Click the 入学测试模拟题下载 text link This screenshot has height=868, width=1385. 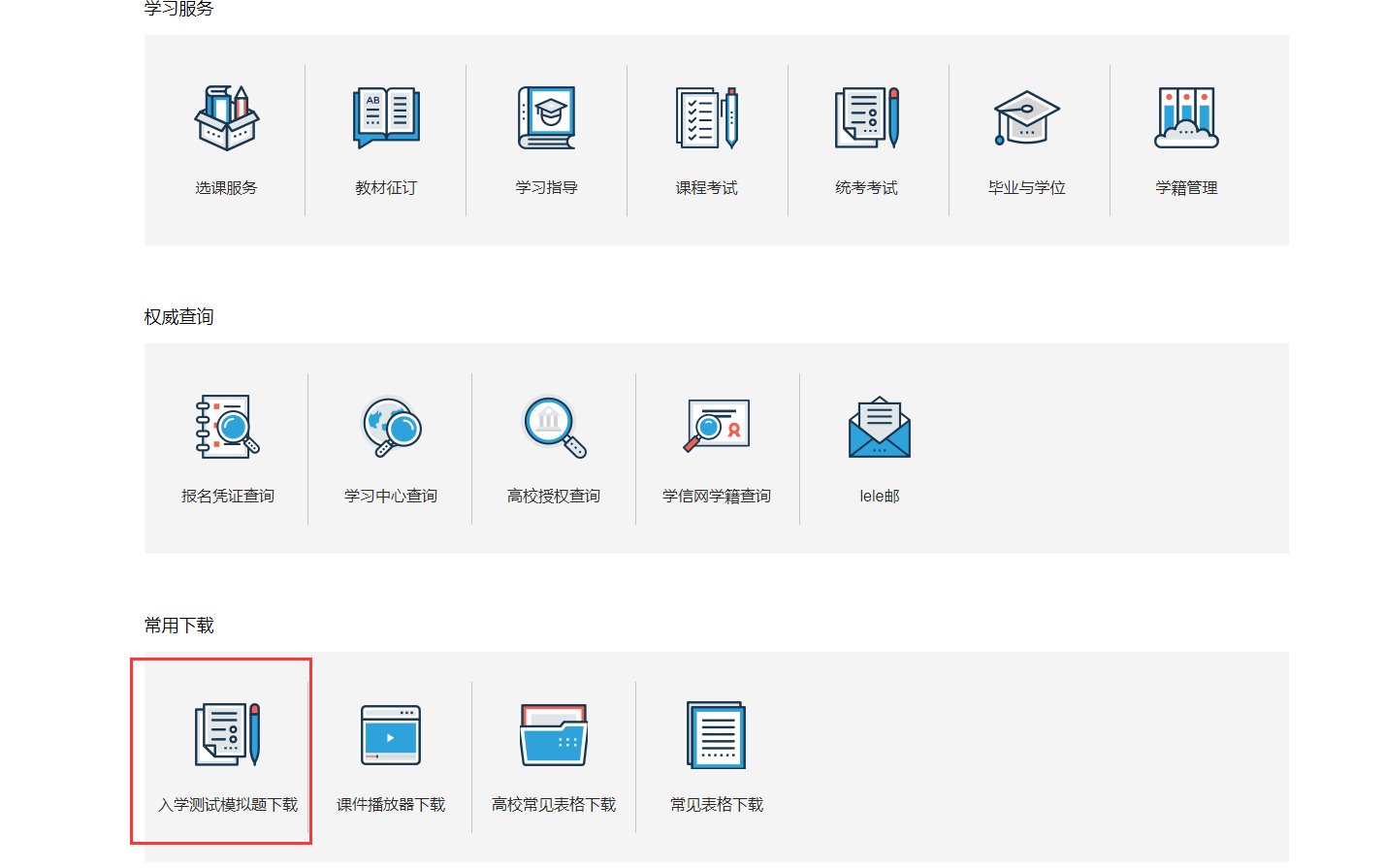coord(228,805)
